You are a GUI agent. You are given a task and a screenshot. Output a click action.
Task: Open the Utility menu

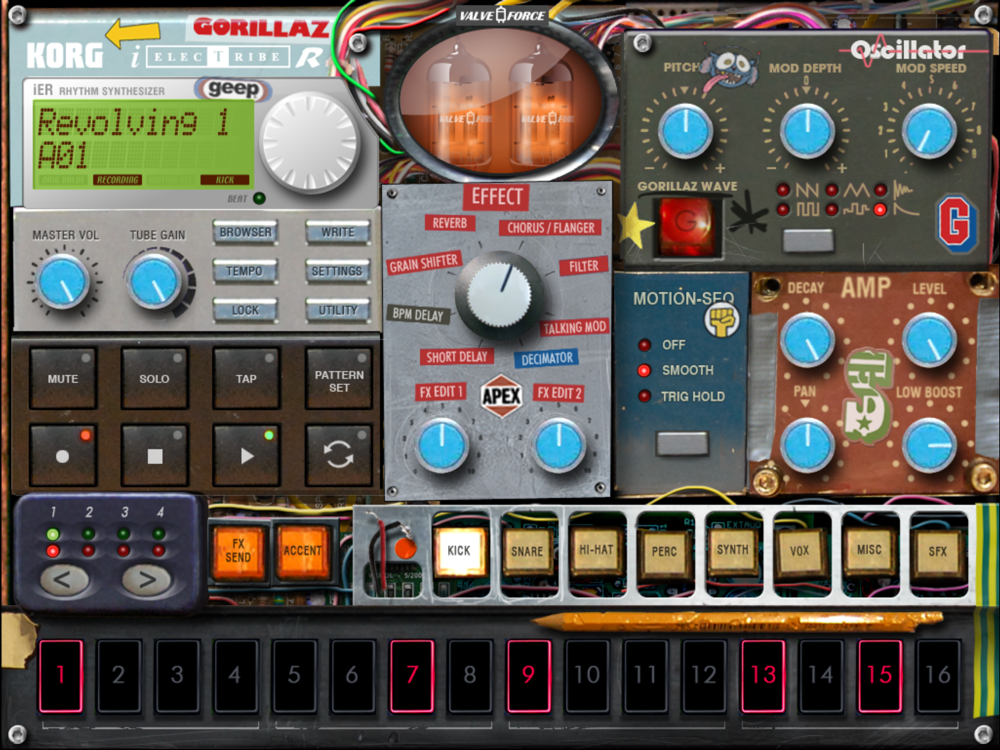(x=337, y=310)
